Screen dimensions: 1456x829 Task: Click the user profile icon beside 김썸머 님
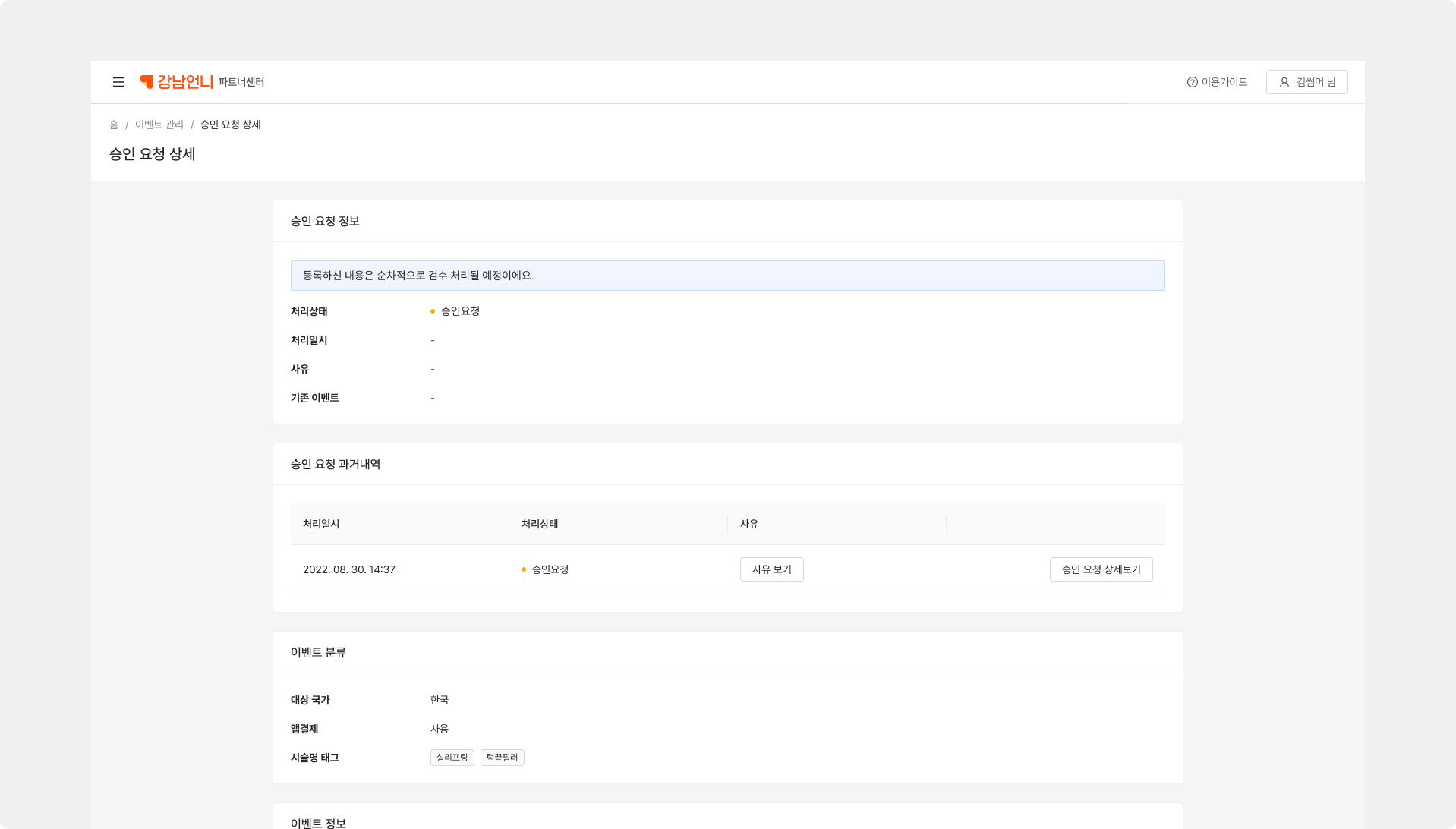(1284, 82)
